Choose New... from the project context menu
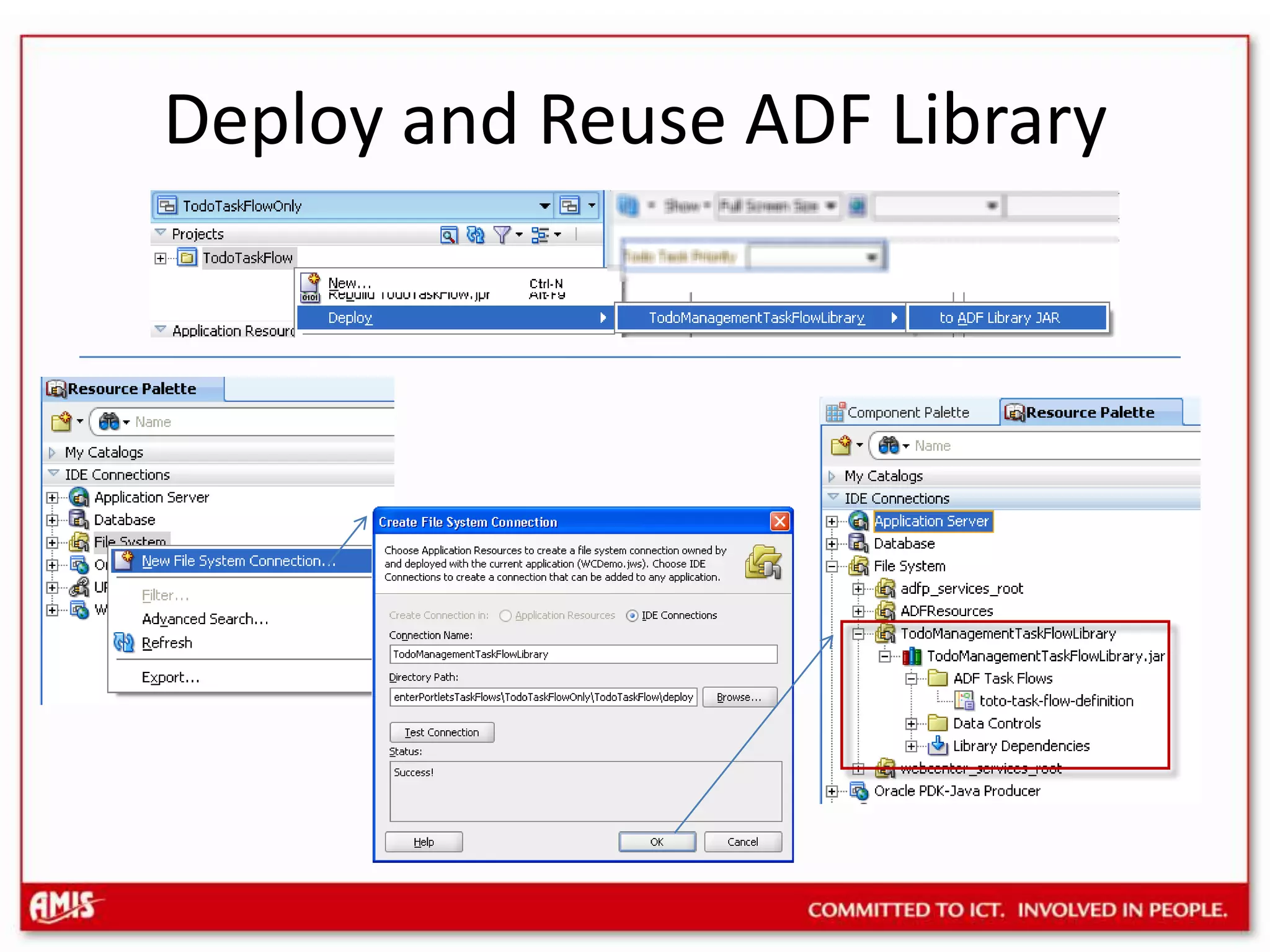The height and width of the screenshot is (952, 1270). pyautogui.click(x=349, y=283)
